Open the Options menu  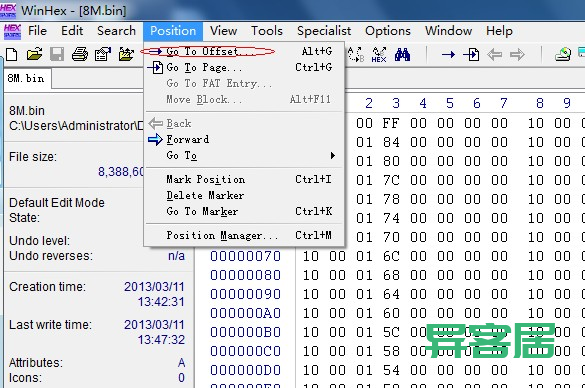[x=388, y=31]
